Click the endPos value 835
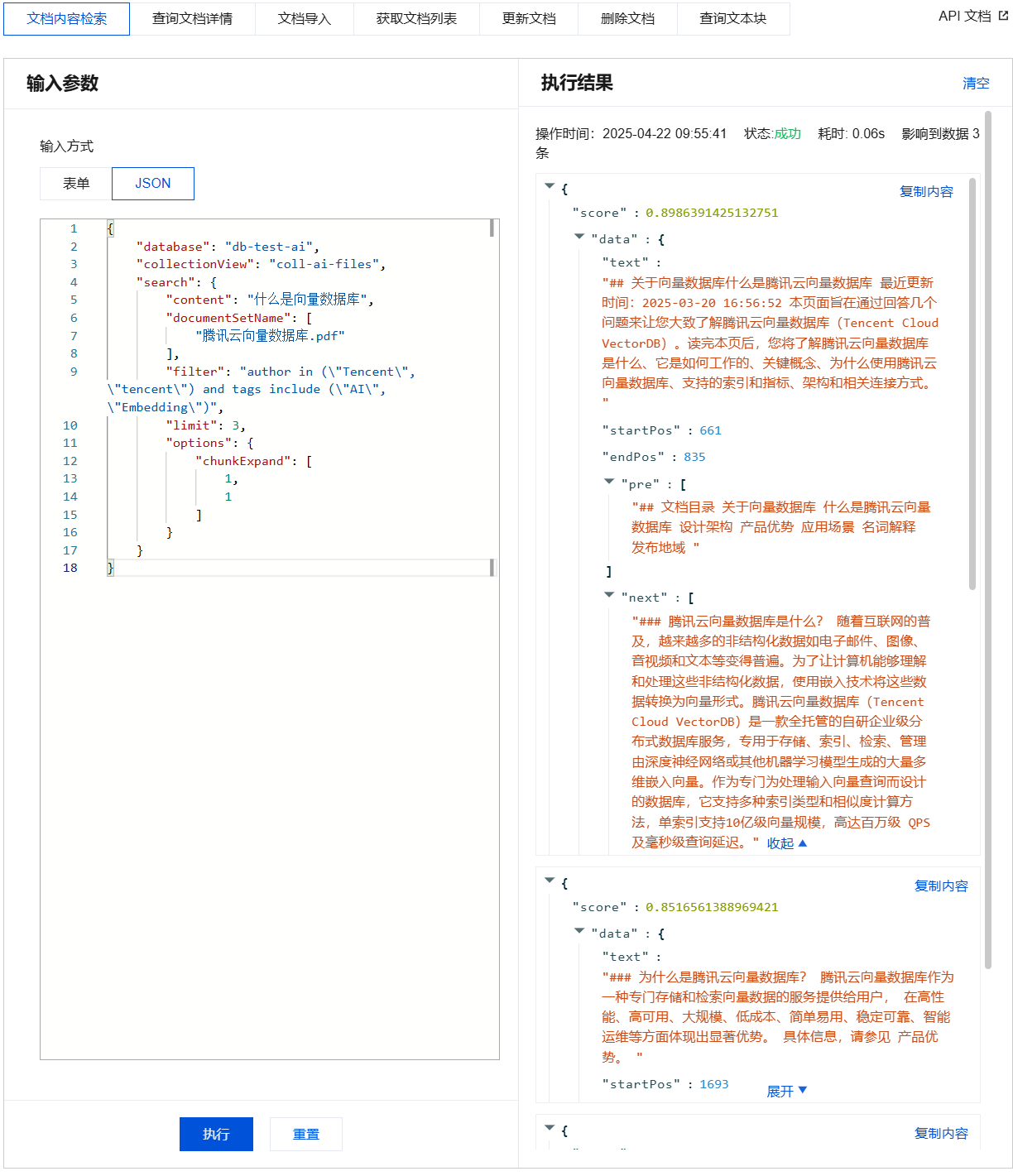 (694, 457)
